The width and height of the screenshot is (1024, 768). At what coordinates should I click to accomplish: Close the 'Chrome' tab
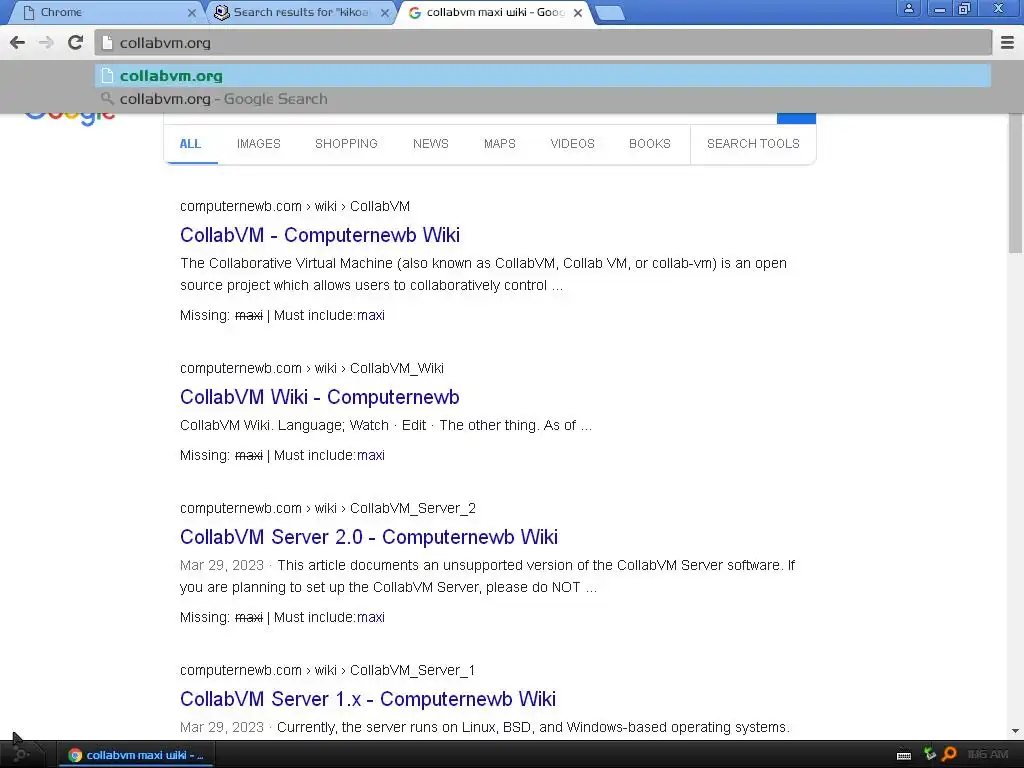click(191, 12)
